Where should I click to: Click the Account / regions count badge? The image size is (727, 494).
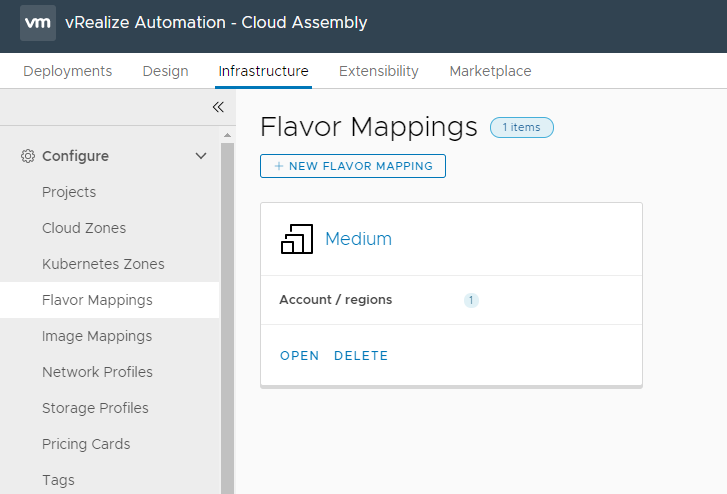click(x=471, y=300)
